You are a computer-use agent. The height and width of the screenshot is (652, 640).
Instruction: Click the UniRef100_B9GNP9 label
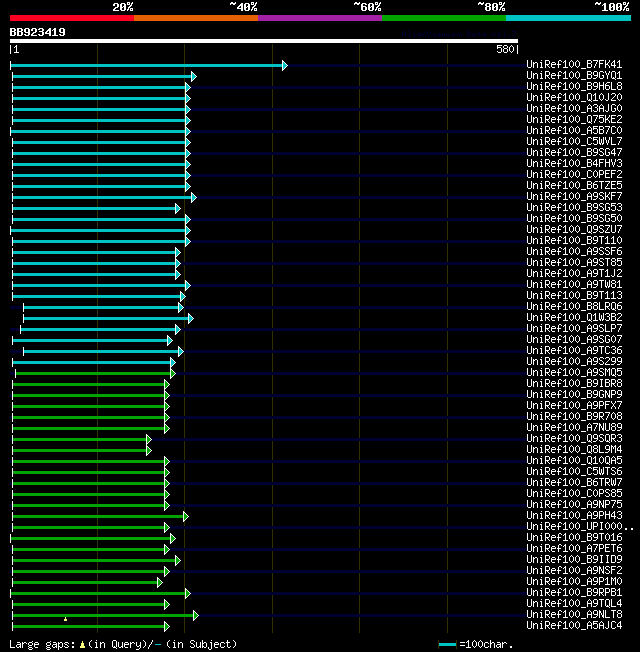pyautogui.click(x=574, y=394)
